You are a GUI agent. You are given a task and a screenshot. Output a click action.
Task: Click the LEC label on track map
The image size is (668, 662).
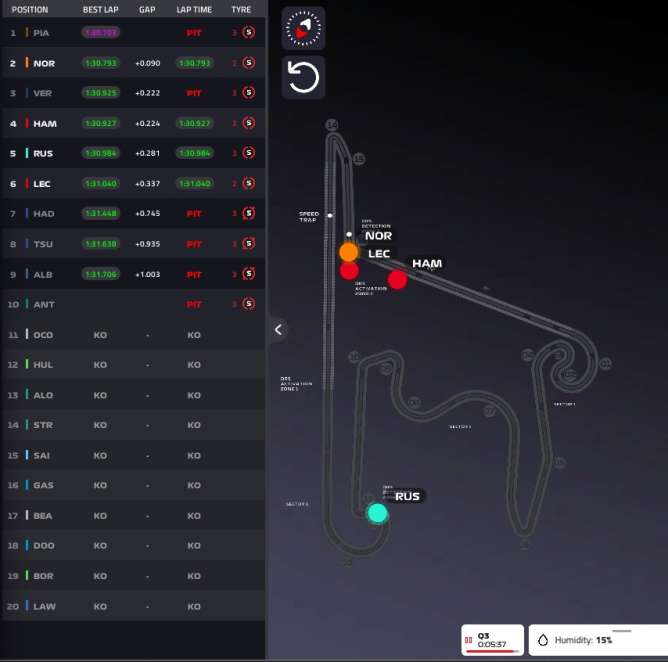point(379,254)
